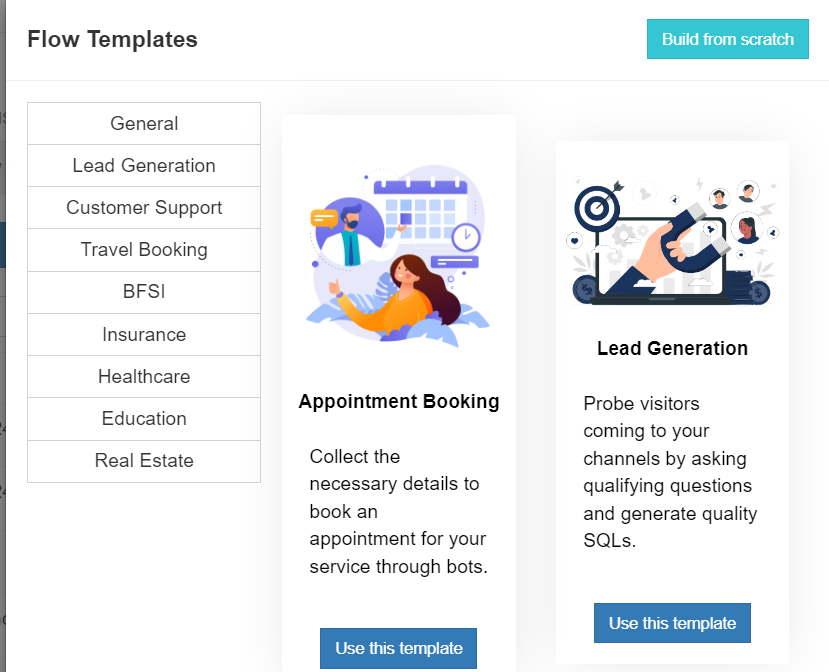Open the Lead Generation category
Screen dimensions: 829x672
click(143, 165)
